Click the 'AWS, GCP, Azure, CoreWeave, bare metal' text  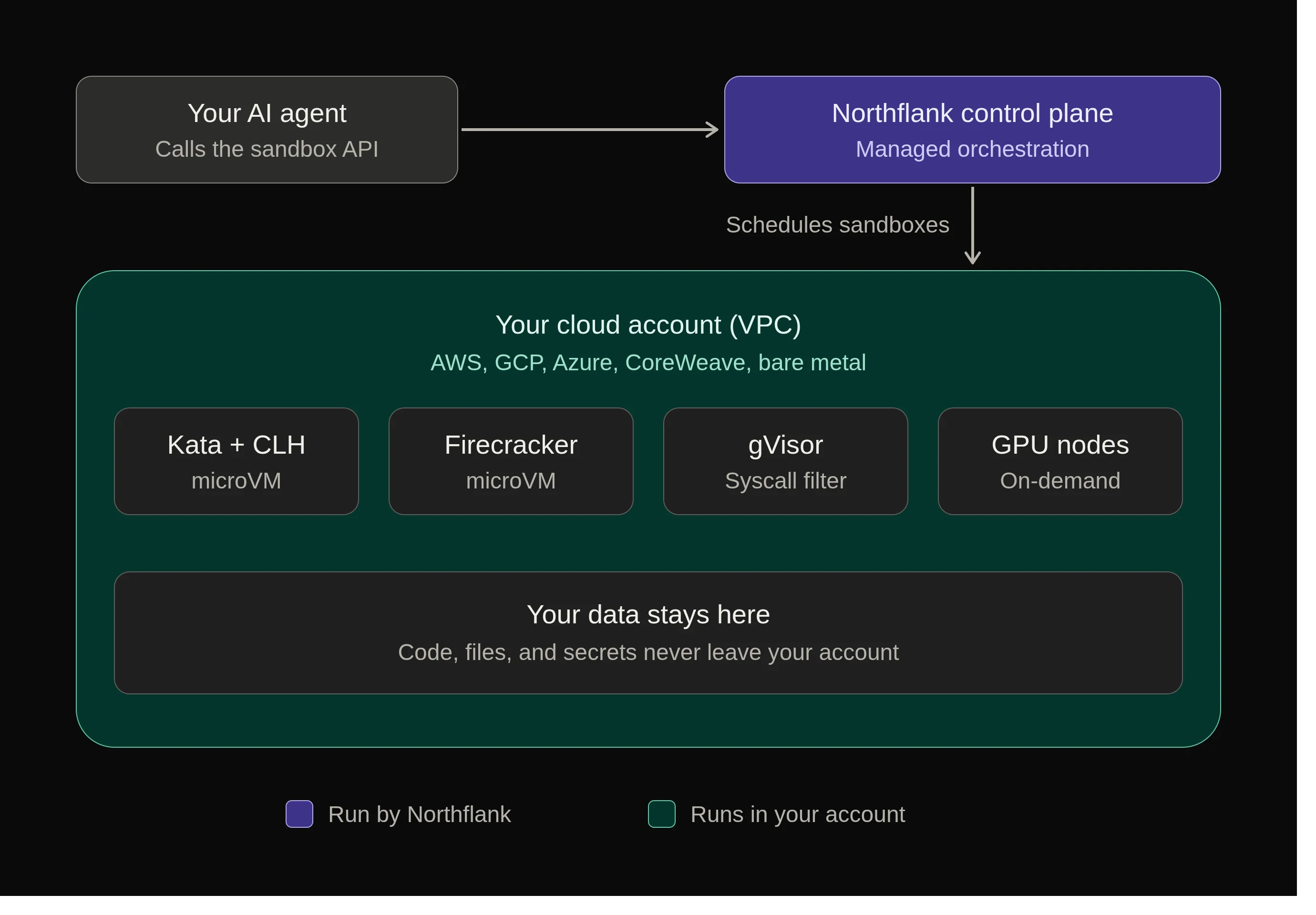pyautogui.click(x=648, y=363)
